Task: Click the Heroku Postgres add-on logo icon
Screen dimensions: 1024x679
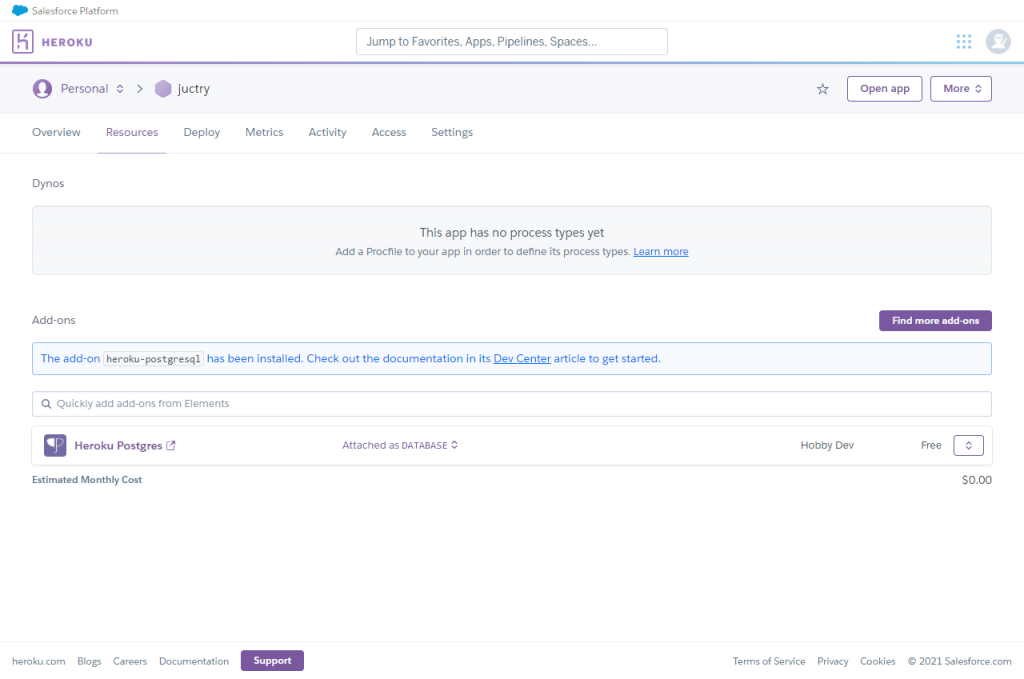Action: 55,445
